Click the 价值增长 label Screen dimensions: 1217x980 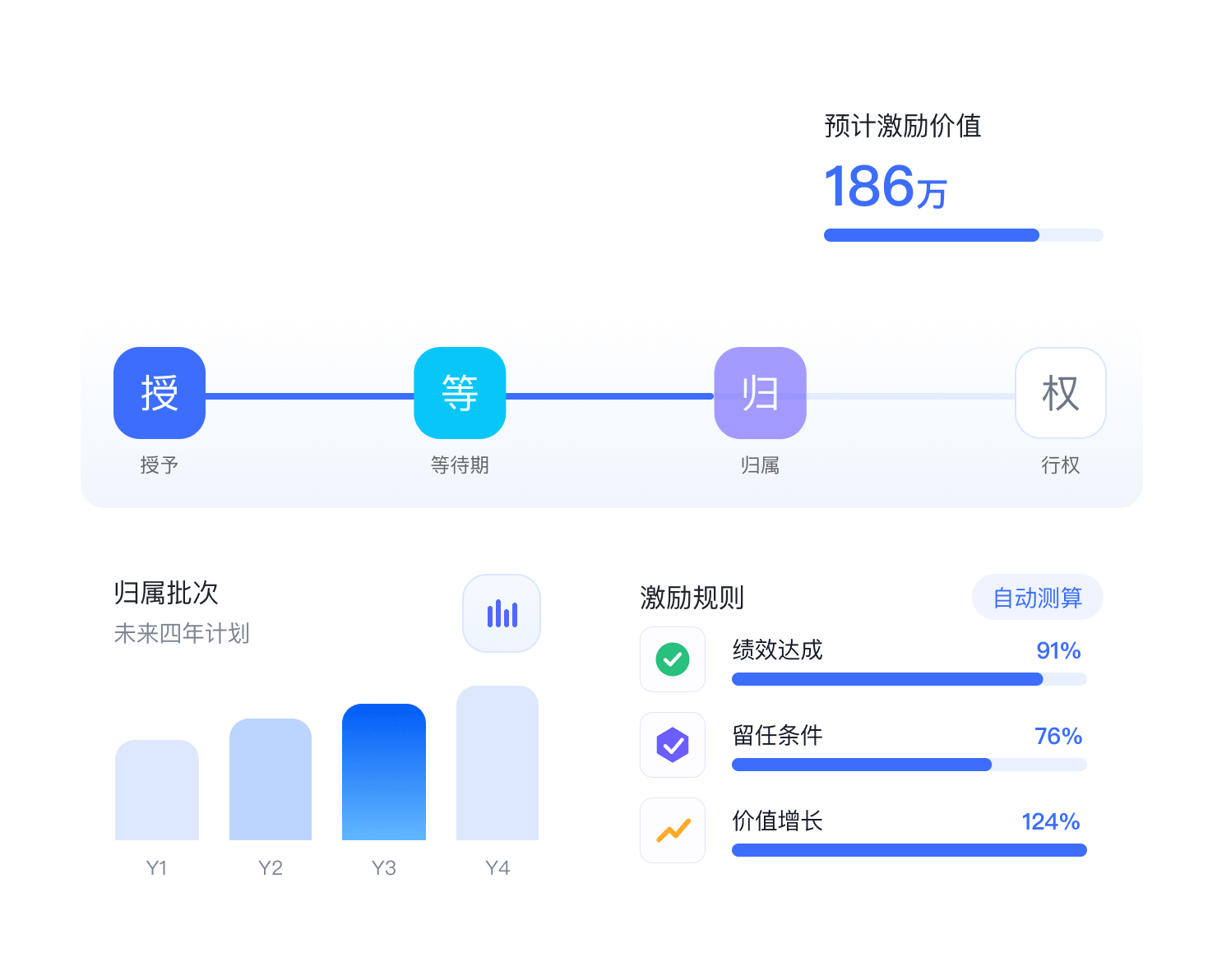coord(777,821)
